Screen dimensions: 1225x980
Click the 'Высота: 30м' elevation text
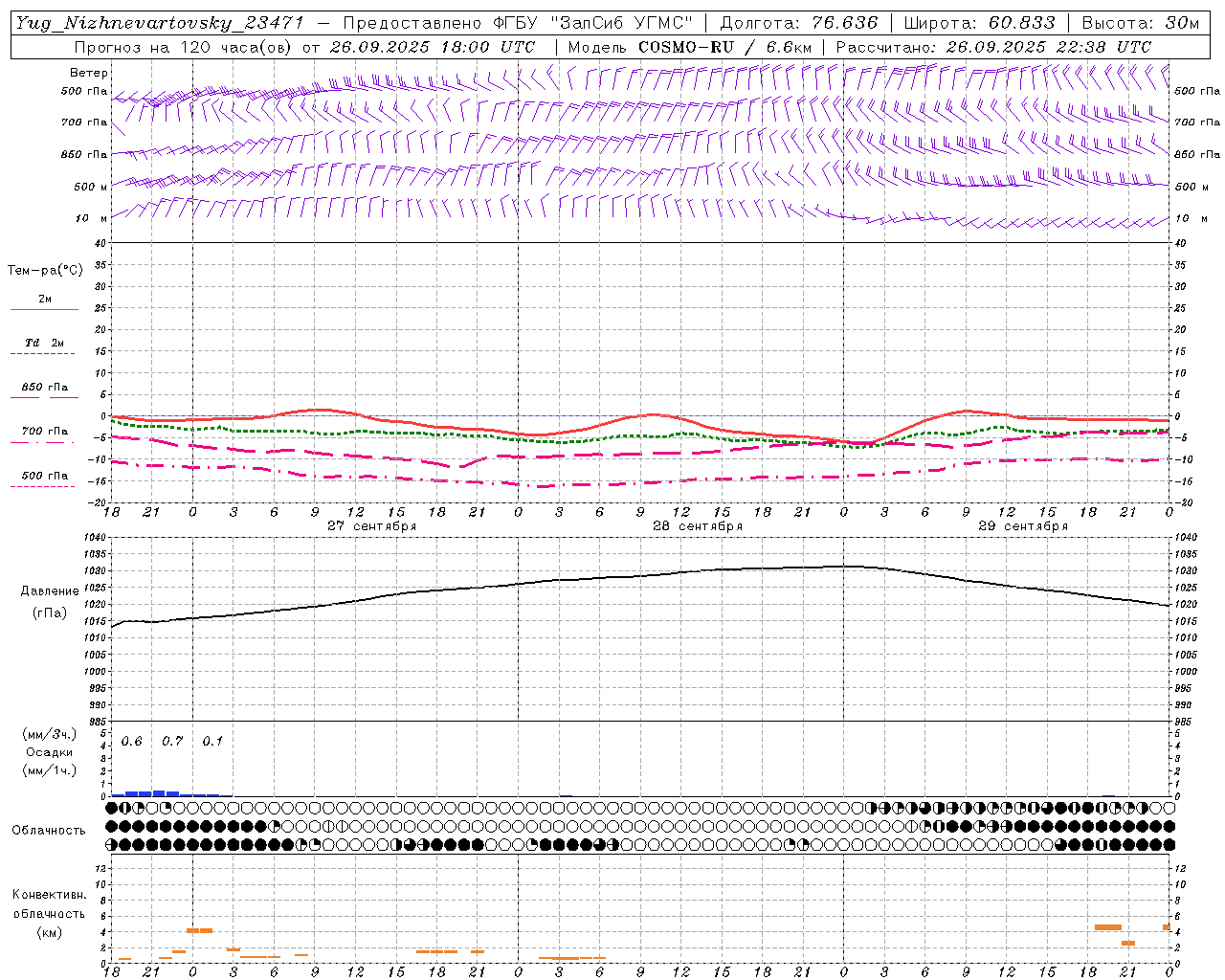click(x=1141, y=23)
